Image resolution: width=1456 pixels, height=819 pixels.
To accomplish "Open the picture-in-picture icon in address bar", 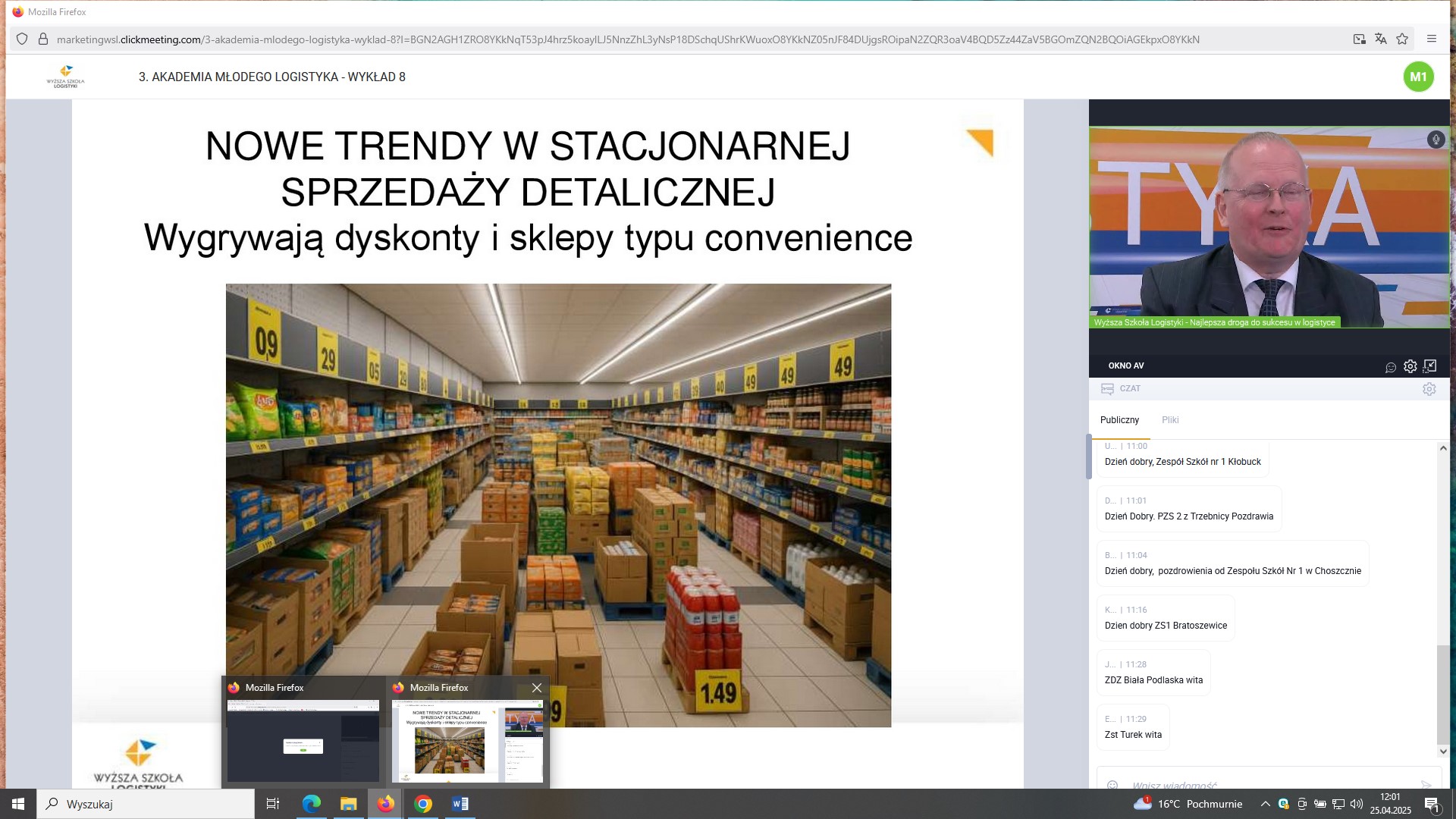I will pyautogui.click(x=1360, y=39).
